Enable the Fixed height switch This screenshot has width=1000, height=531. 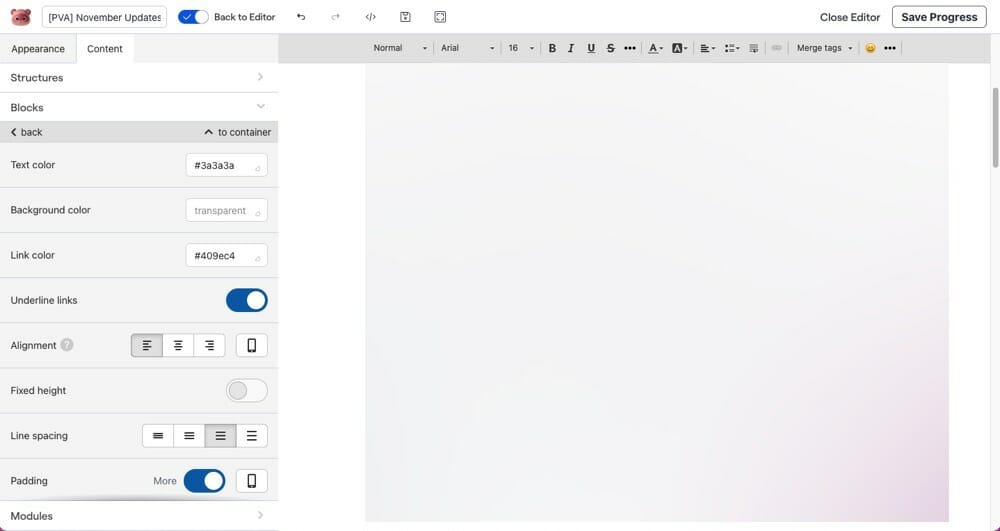click(x=247, y=390)
